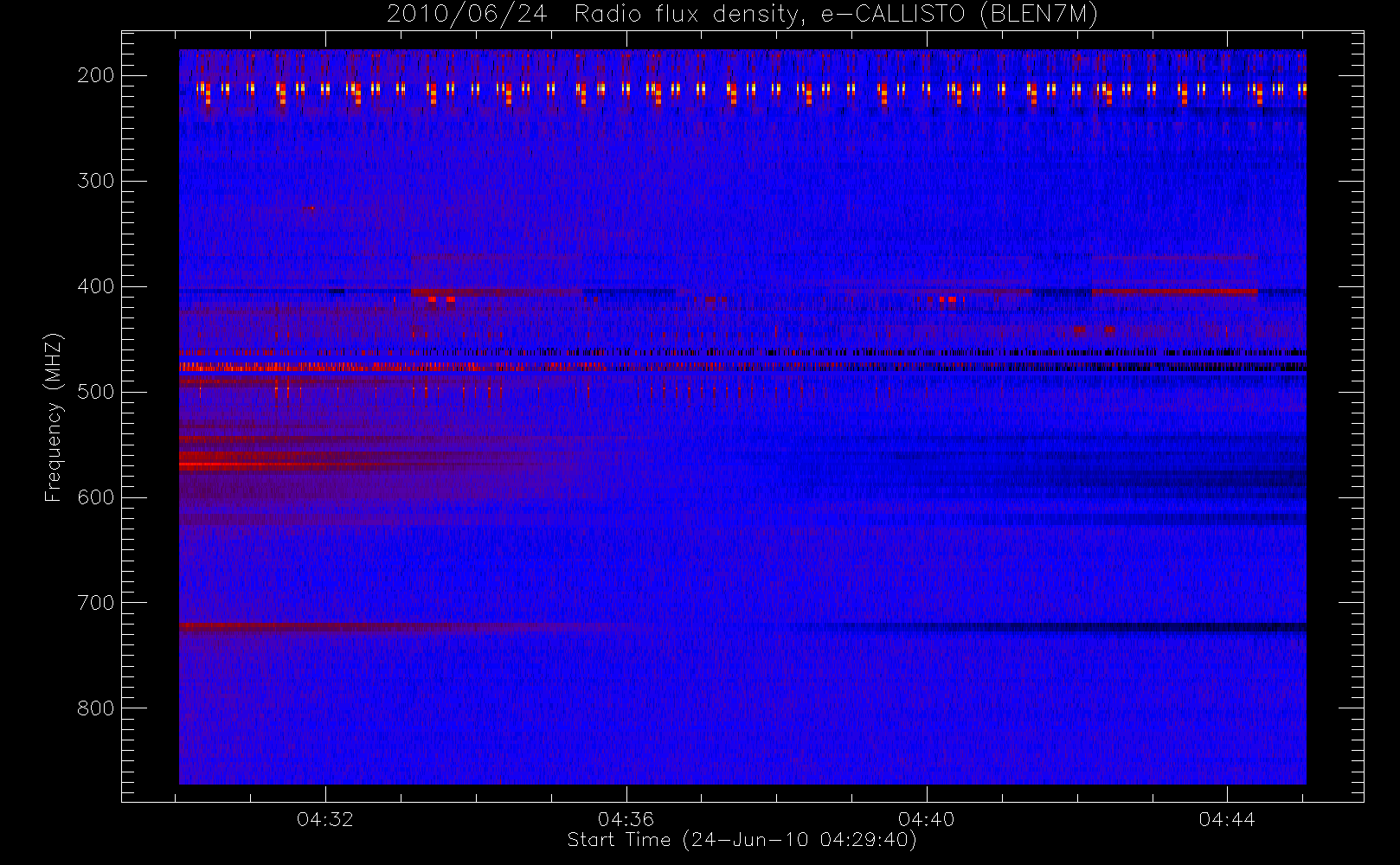Click the 800 frequency tick label
Screen dimensions: 1400x865
(x=96, y=708)
